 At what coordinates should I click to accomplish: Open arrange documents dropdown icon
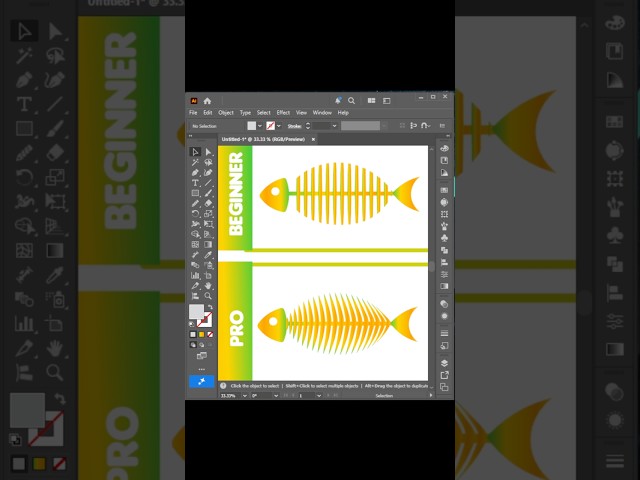pos(371,100)
